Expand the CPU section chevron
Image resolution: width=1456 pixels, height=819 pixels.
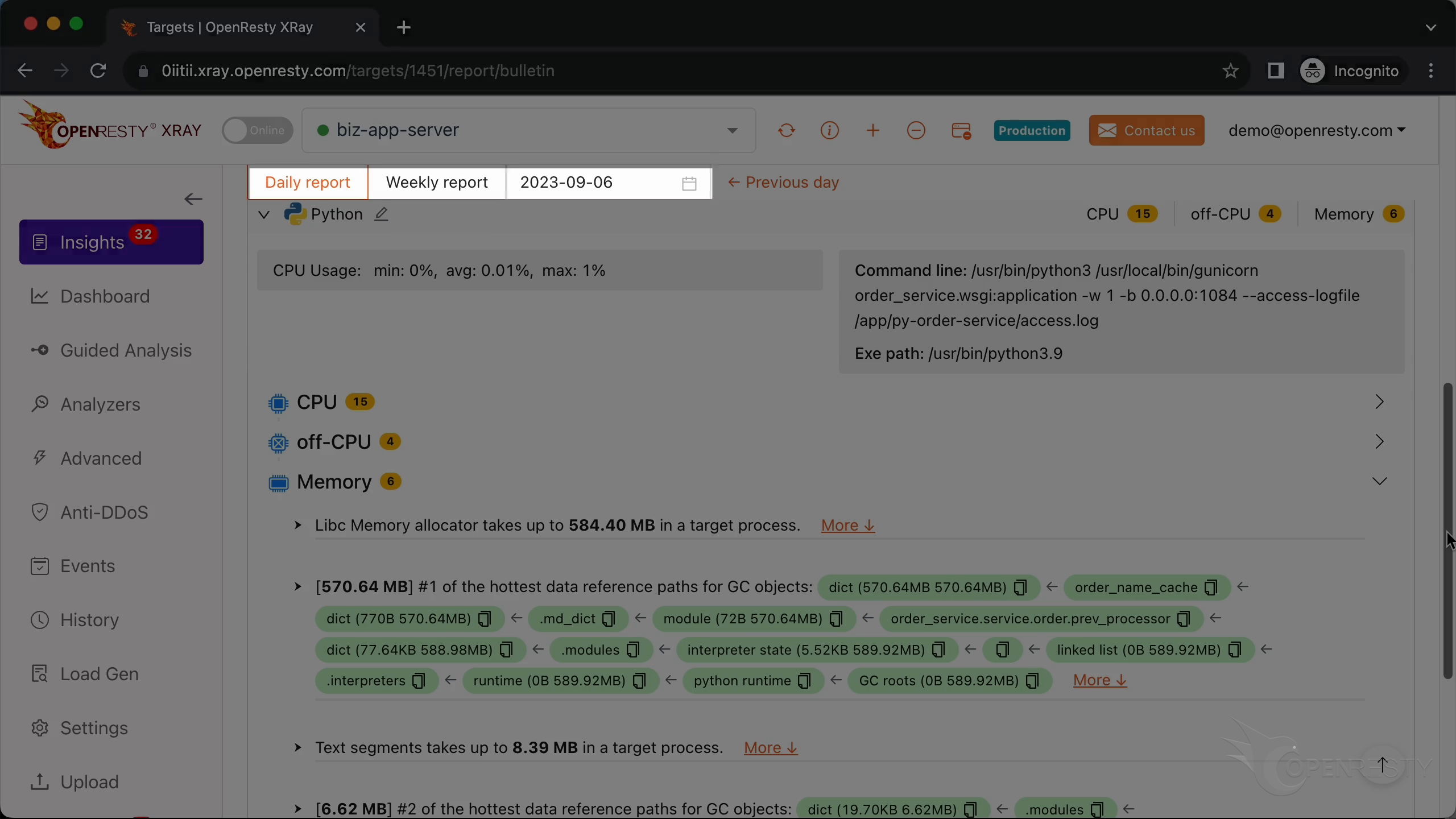[x=1379, y=402]
